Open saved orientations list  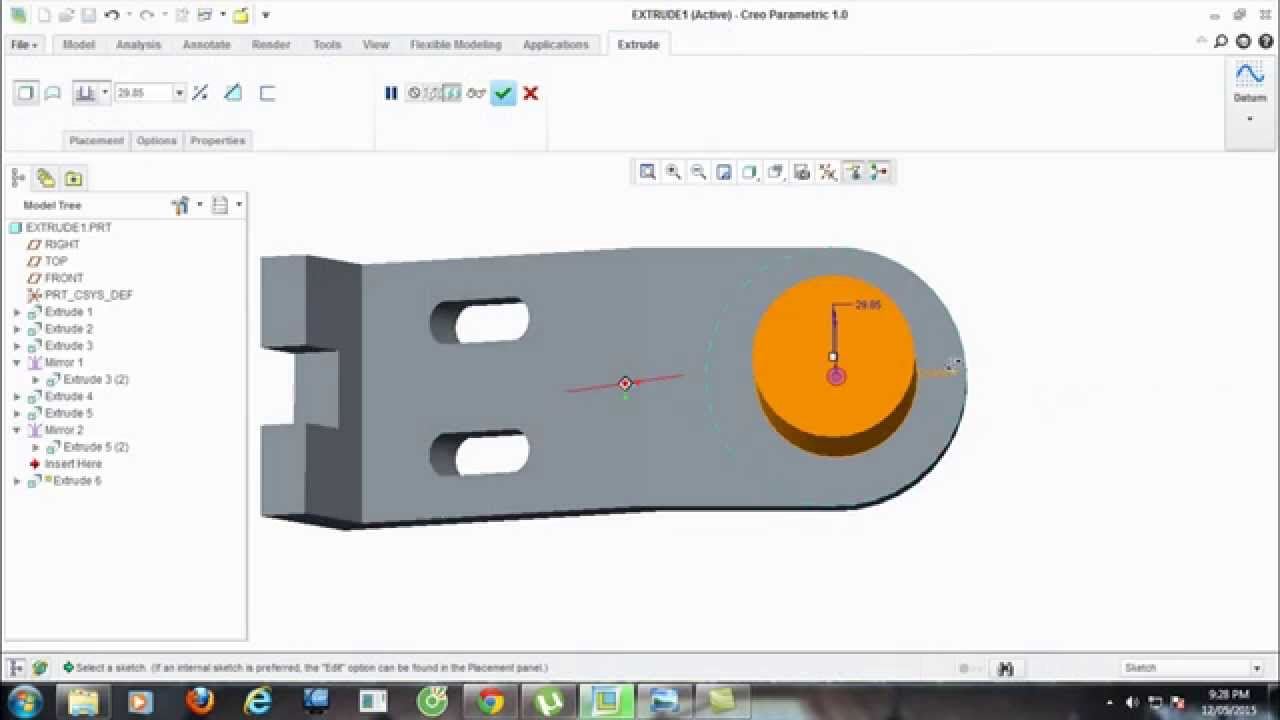[776, 172]
